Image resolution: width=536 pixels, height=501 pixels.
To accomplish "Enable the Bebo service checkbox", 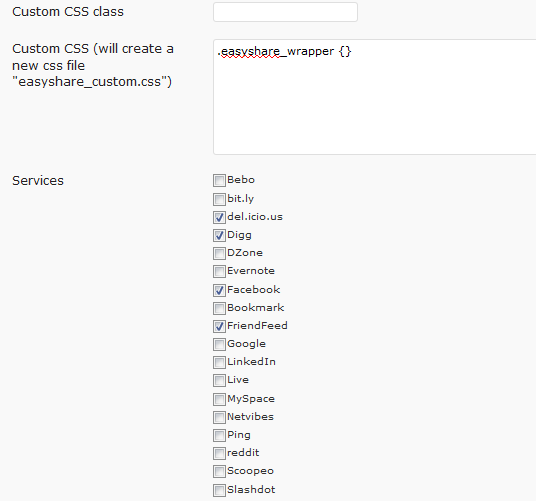I will point(219,180).
